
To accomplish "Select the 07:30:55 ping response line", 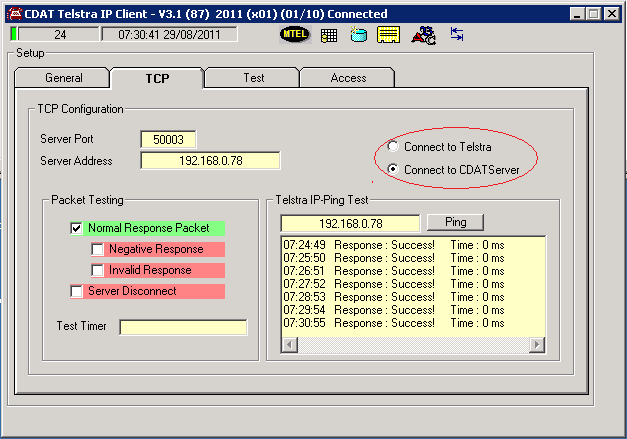I will [x=394, y=323].
